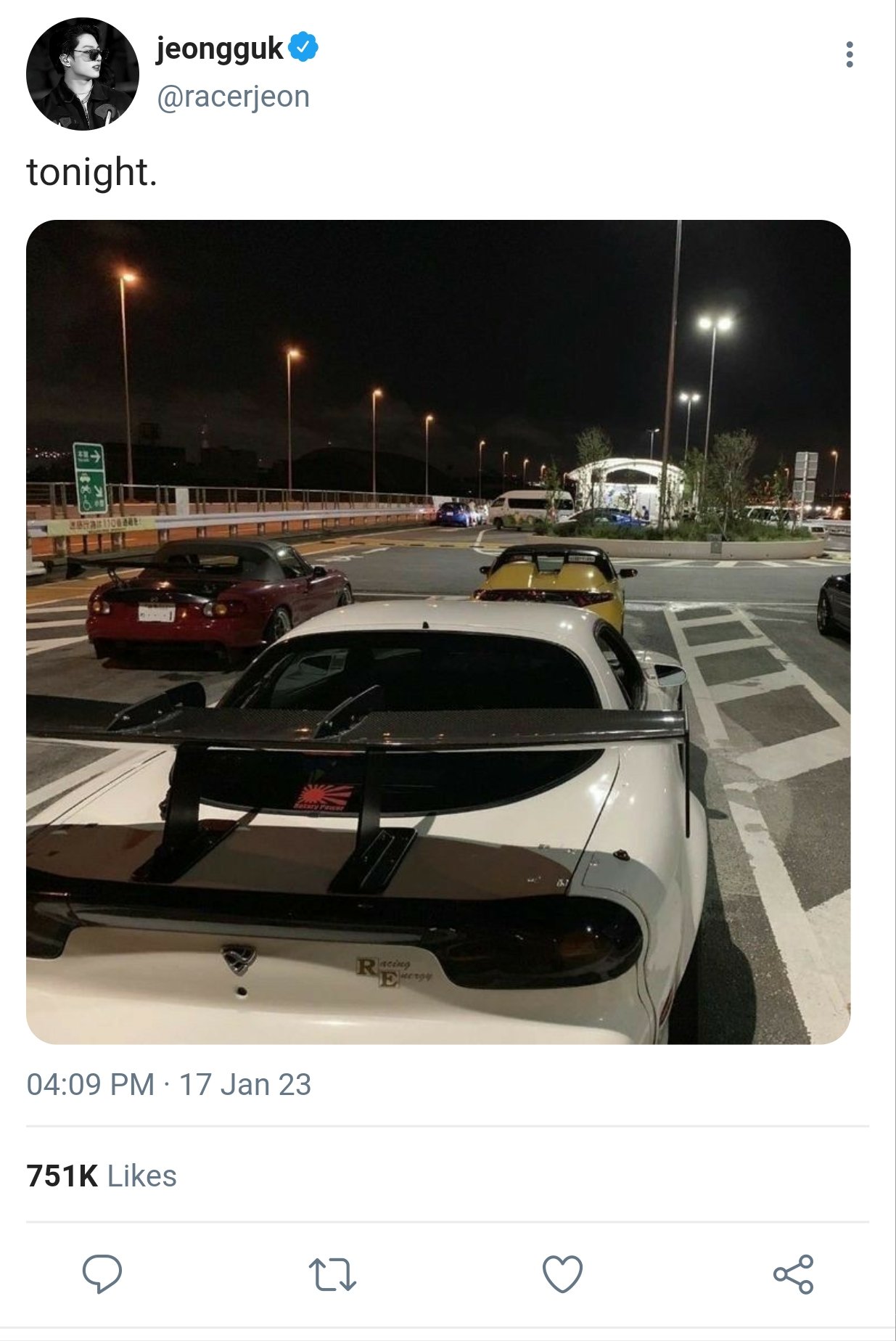Viewport: 896px width, 1341px height.
Task: Open the 04:09 PM timestamp
Action: coord(91,1085)
